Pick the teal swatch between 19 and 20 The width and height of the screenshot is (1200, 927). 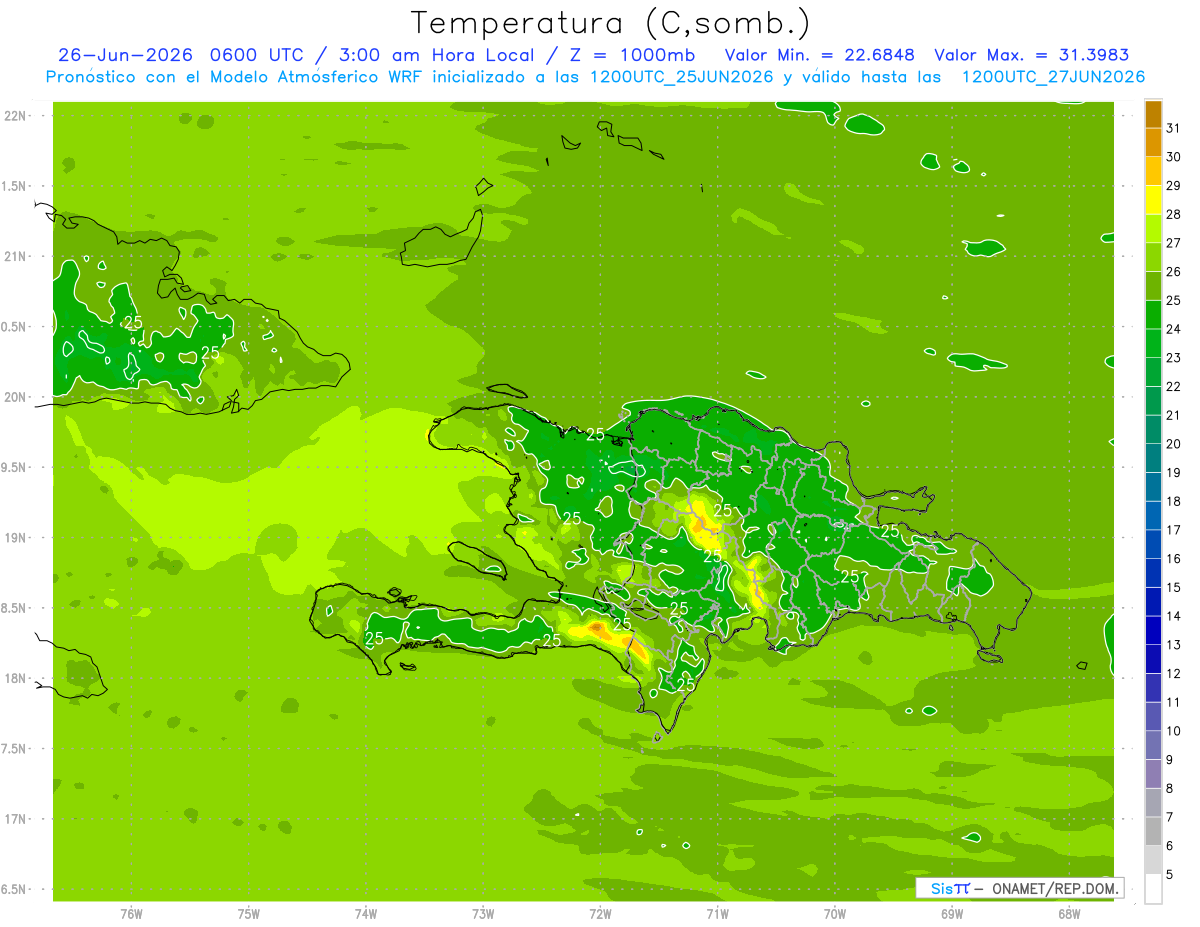click(x=1153, y=458)
